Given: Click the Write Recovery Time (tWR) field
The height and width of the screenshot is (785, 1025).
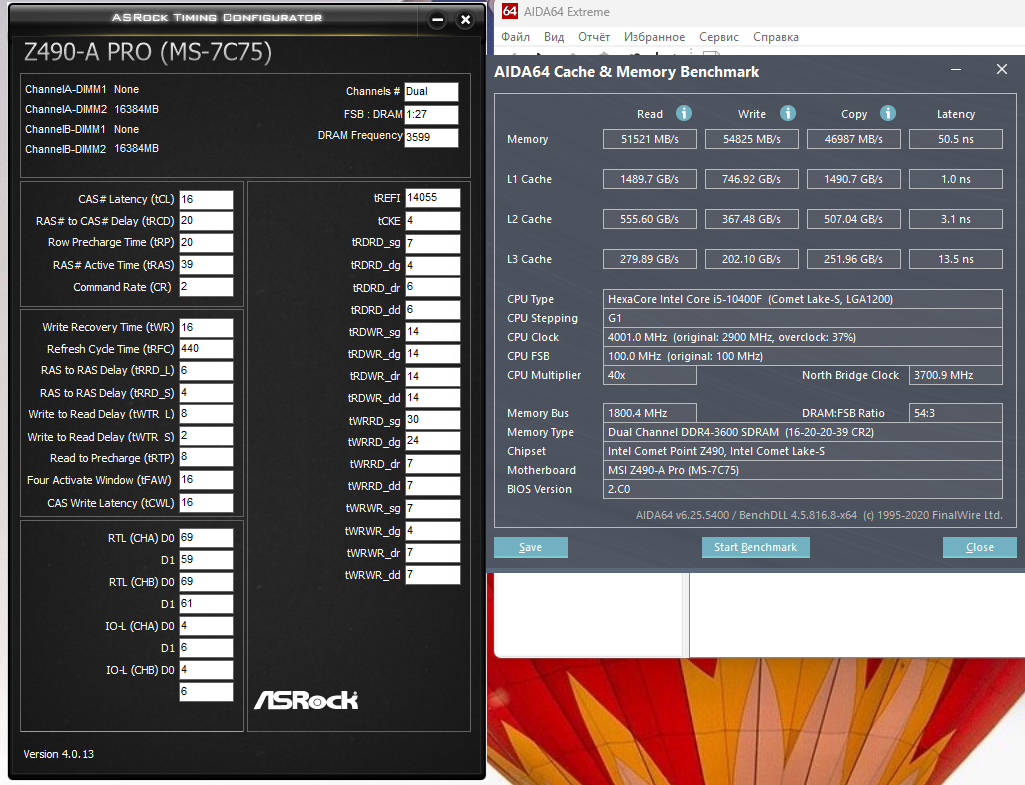Looking at the screenshot, I should click(x=206, y=327).
